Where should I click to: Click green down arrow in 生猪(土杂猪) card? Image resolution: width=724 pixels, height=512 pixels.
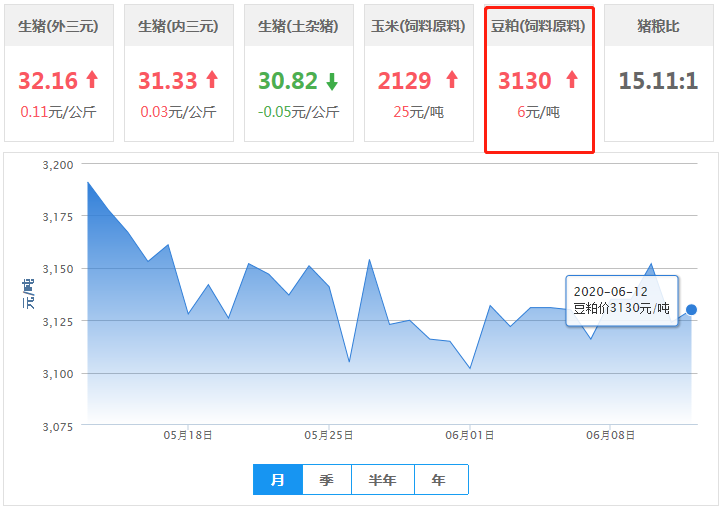332,81
